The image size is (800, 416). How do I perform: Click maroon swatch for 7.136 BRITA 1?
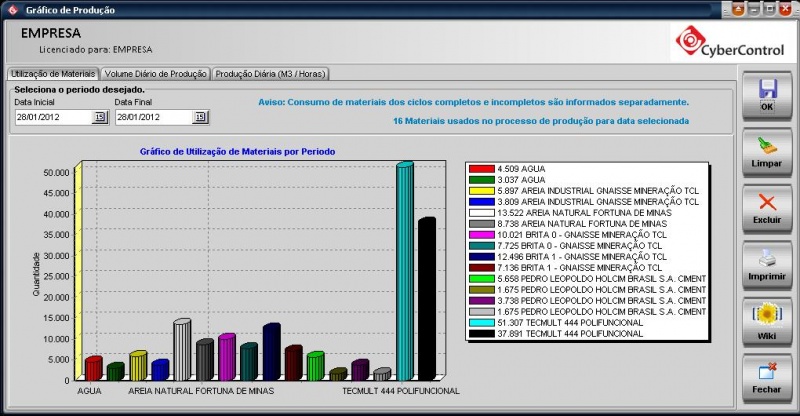(482, 268)
